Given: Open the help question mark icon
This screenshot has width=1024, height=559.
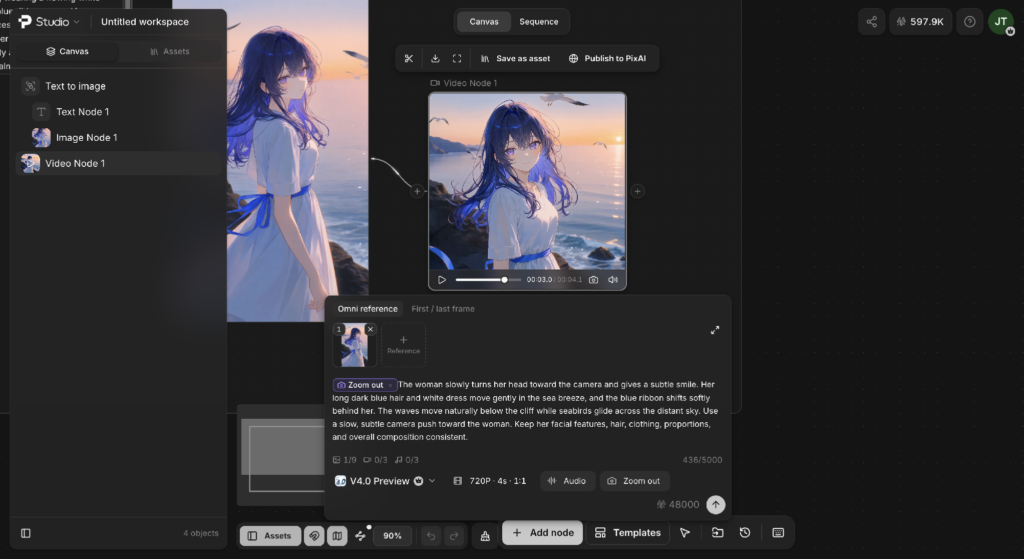Looking at the screenshot, I should pos(970,22).
